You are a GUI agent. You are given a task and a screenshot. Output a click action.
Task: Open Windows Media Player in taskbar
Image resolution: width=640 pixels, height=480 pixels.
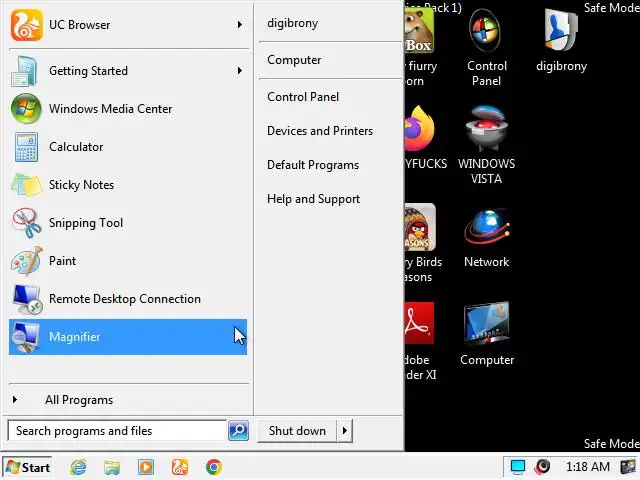click(146, 467)
